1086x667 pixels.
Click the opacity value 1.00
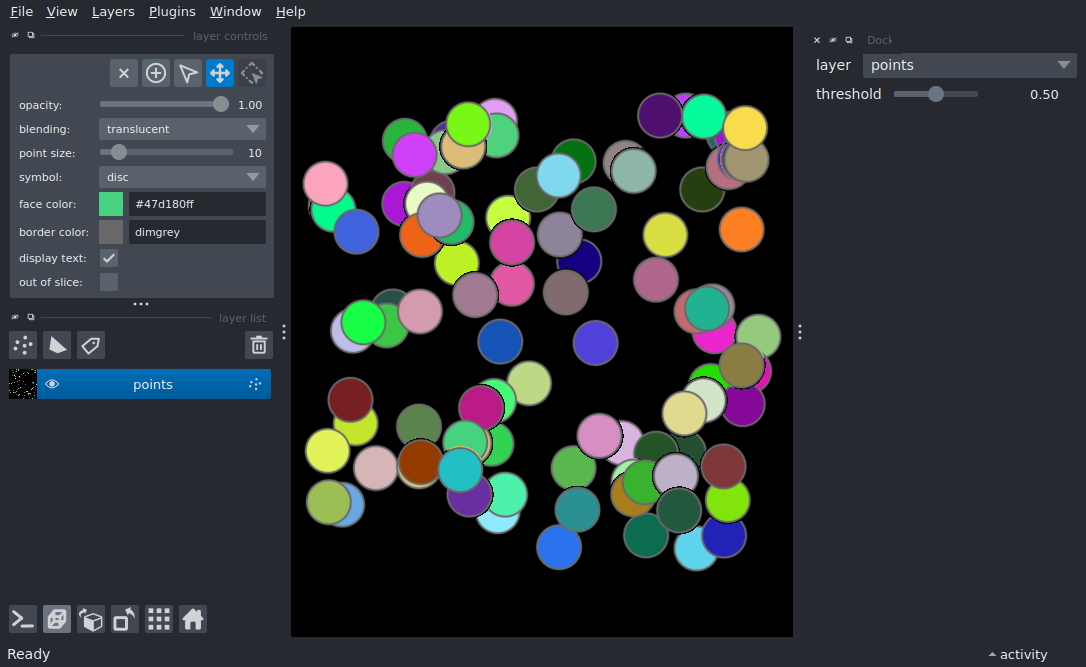point(250,105)
